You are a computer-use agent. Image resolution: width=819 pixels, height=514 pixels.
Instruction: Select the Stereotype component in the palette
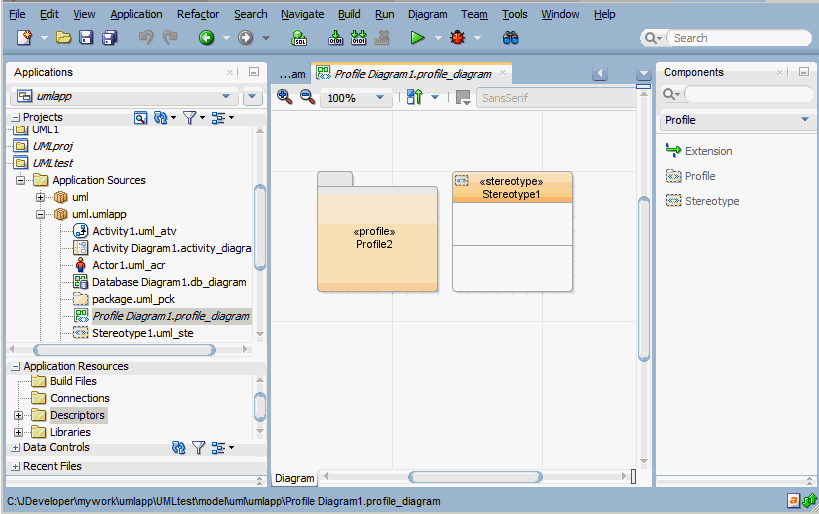point(703,201)
